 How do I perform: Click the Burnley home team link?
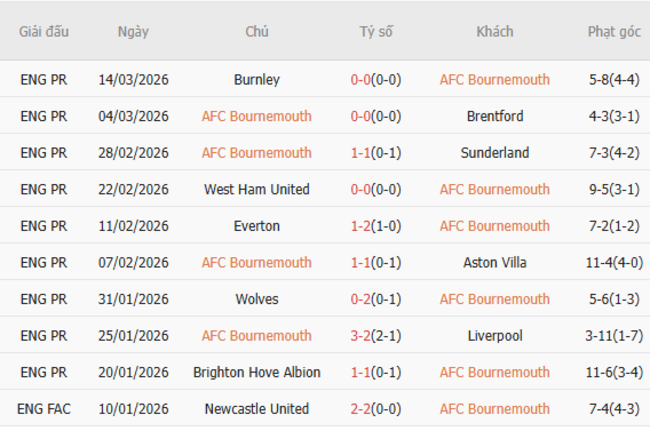coord(257,80)
